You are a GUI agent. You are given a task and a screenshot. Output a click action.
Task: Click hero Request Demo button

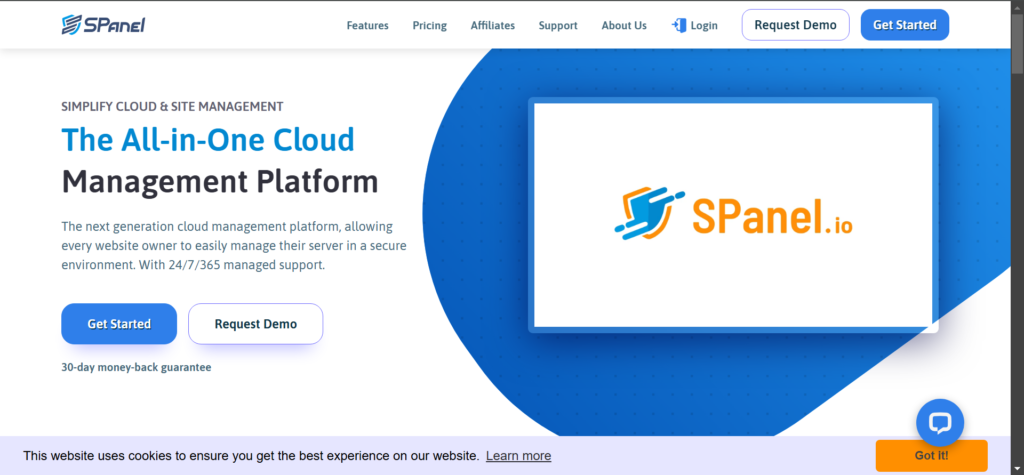click(255, 323)
